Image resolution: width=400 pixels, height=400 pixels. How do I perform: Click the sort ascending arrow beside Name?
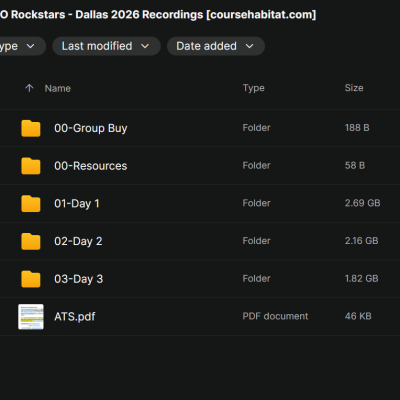[29, 88]
